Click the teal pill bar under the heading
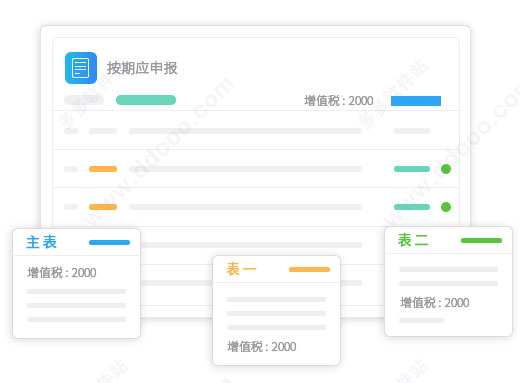Image resolution: width=520 pixels, height=383 pixels. 146,100
